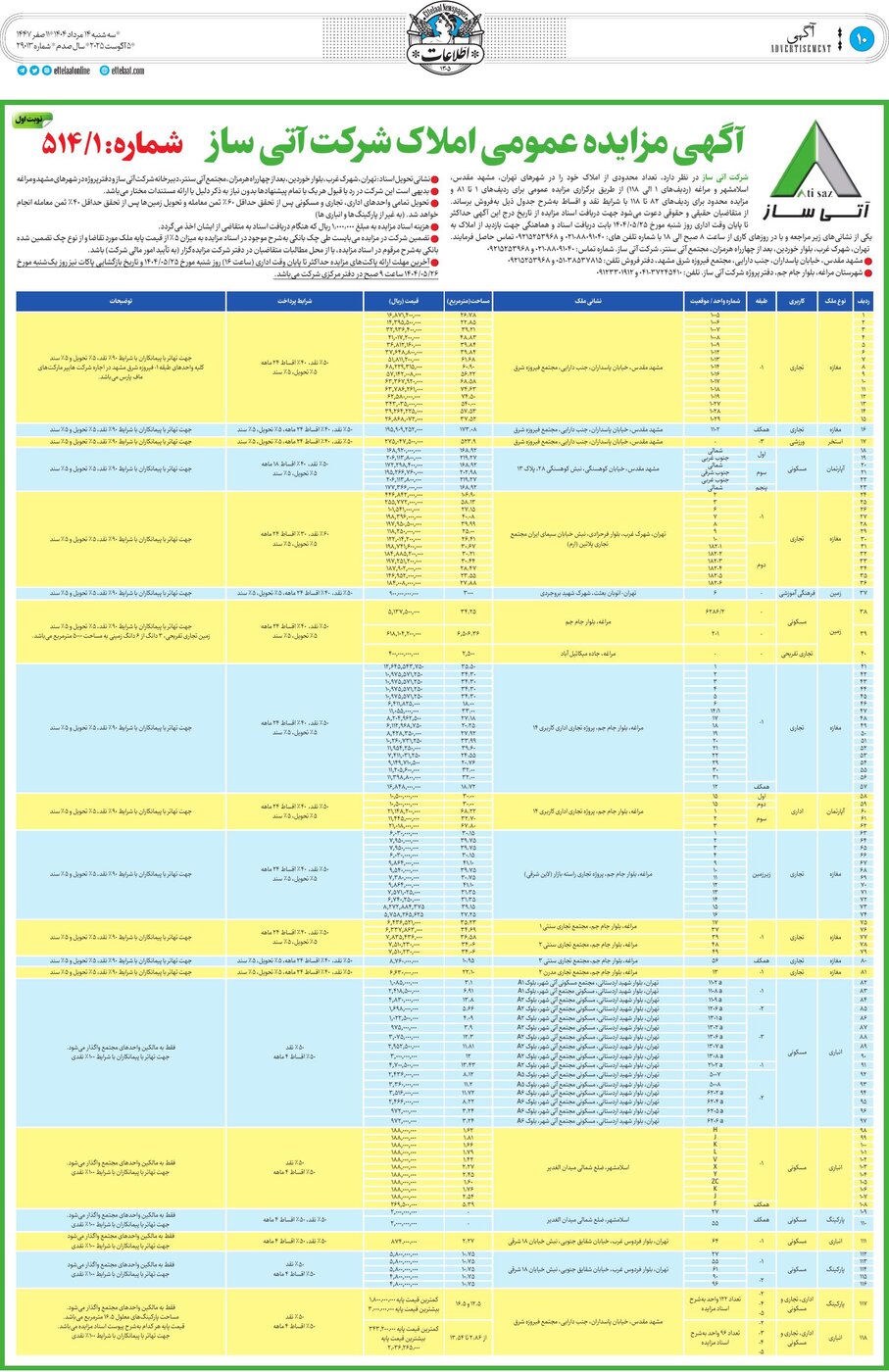The height and width of the screenshot is (1372, 889).
Task: Click the Telegram icon in header
Action: pyautogui.click(x=22, y=72)
